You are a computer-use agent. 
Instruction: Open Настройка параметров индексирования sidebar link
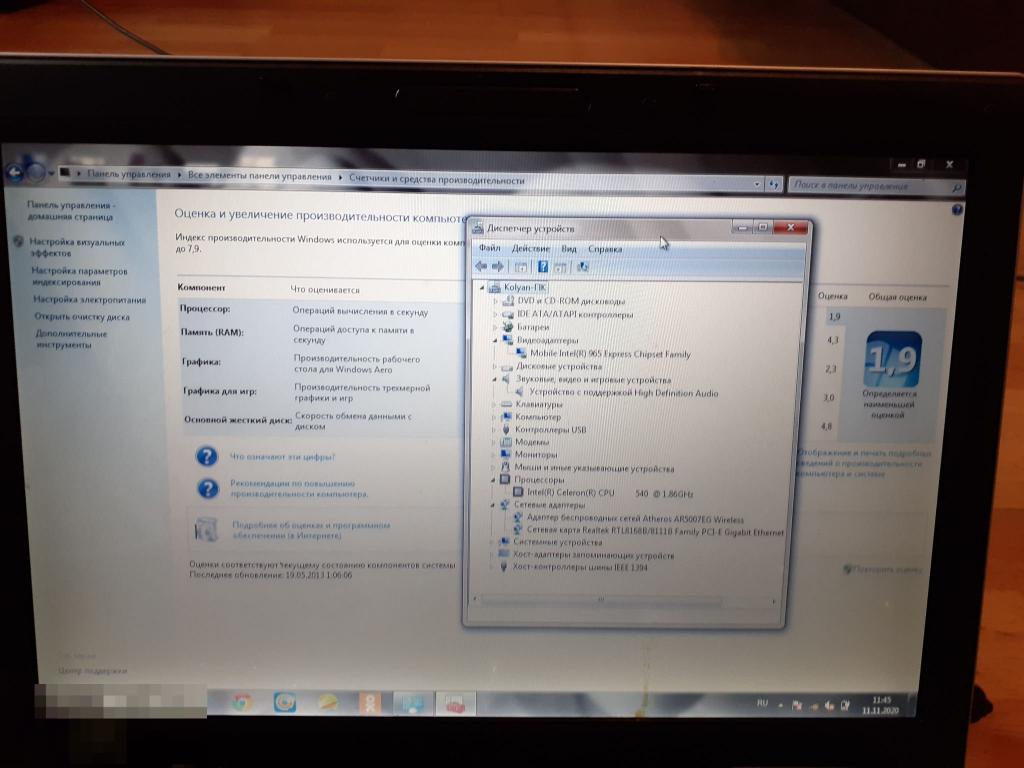coord(78,276)
